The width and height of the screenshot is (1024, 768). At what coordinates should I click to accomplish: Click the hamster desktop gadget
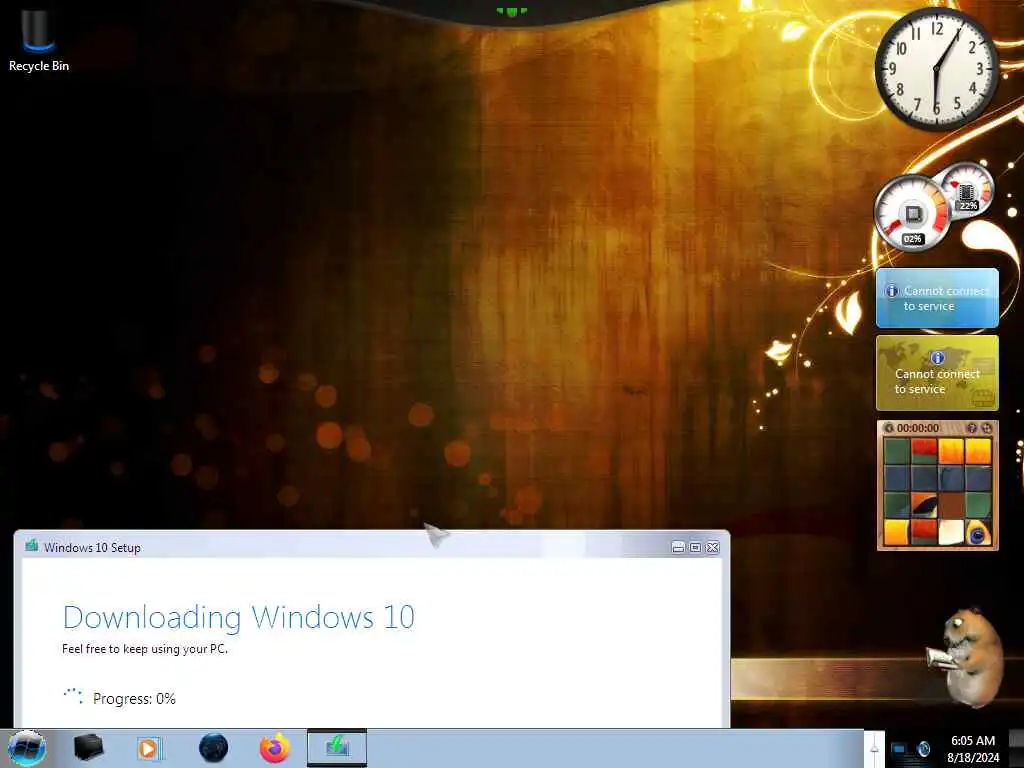coord(964,656)
